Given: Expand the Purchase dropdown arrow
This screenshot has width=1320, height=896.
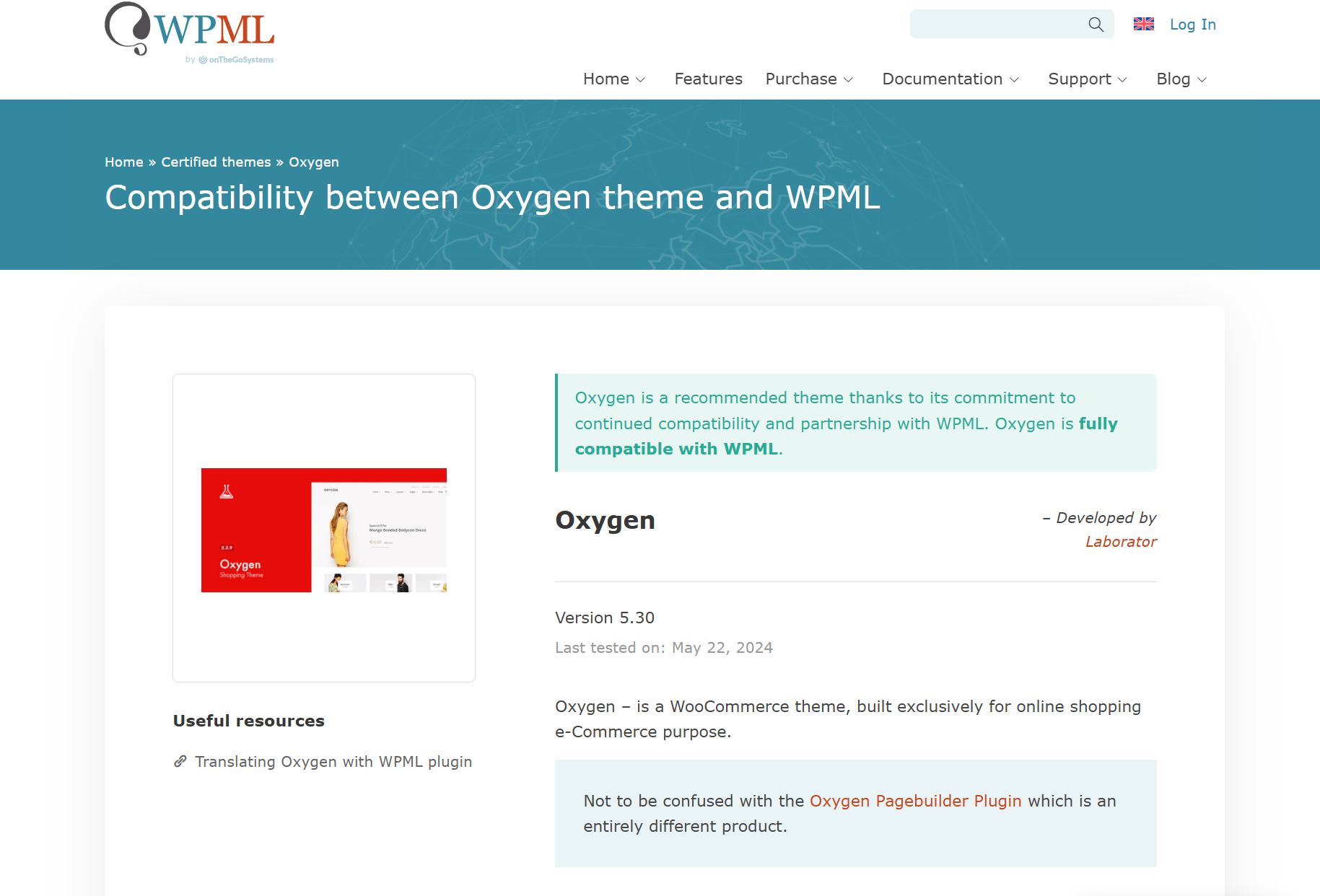Looking at the screenshot, I should (849, 80).
